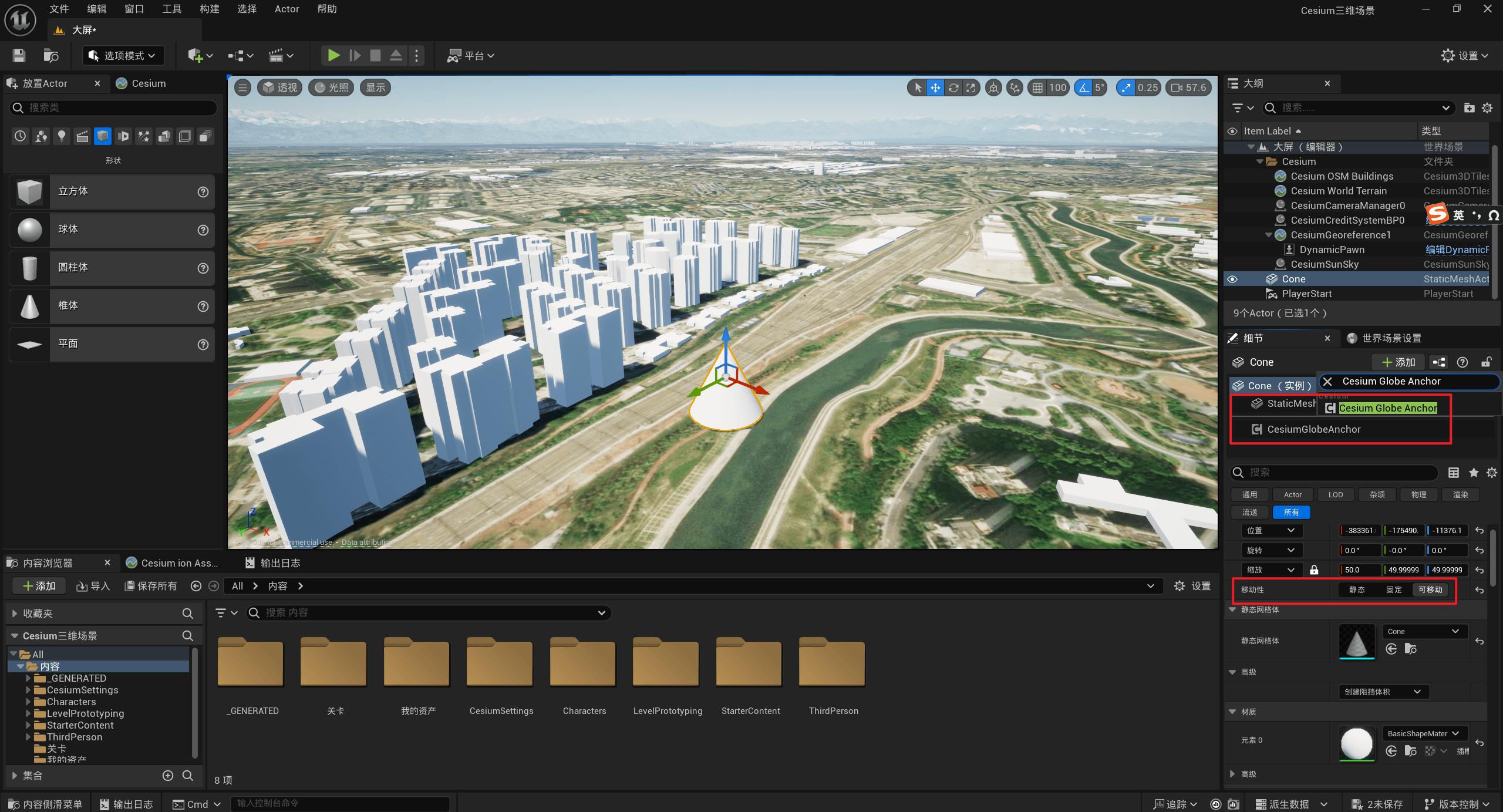Open the BasicShapeMater material dropdown
Screen dimensions: 1503x812
pos(1424,733)
